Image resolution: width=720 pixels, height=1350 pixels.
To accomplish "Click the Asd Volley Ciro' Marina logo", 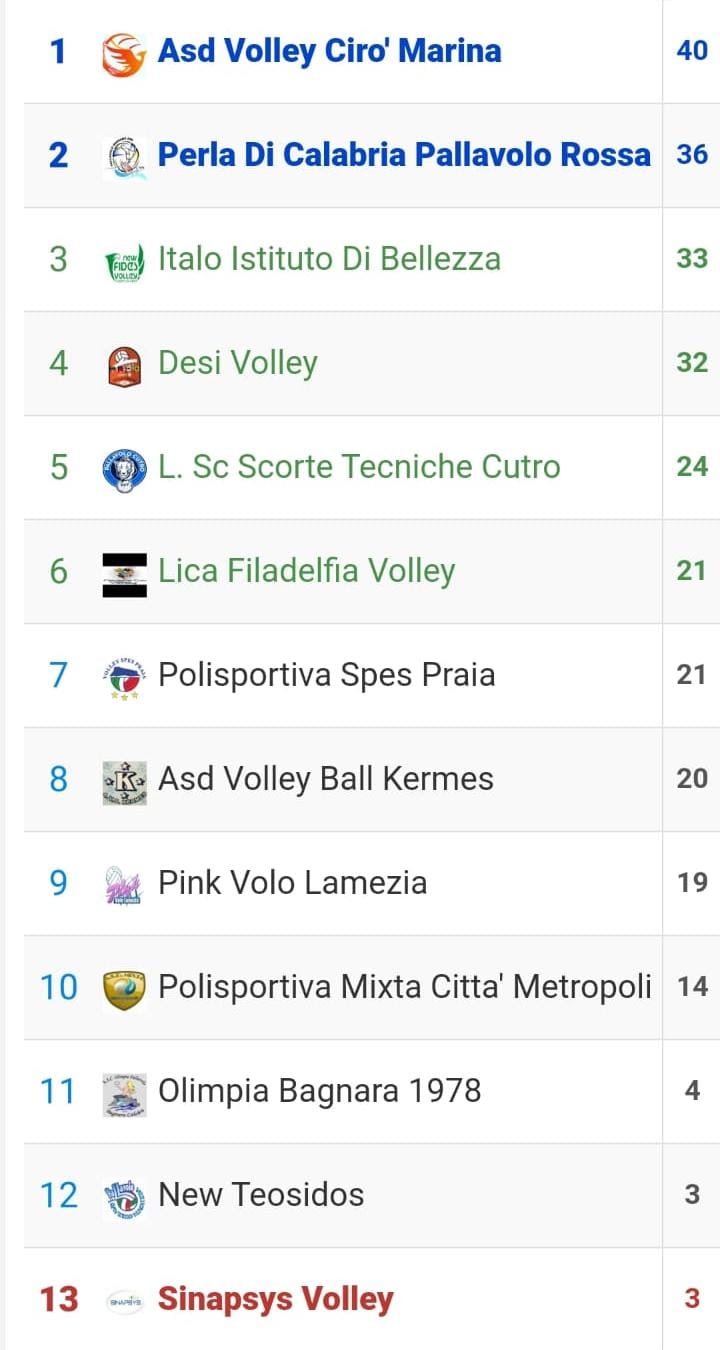I will (x=124, y=52).
